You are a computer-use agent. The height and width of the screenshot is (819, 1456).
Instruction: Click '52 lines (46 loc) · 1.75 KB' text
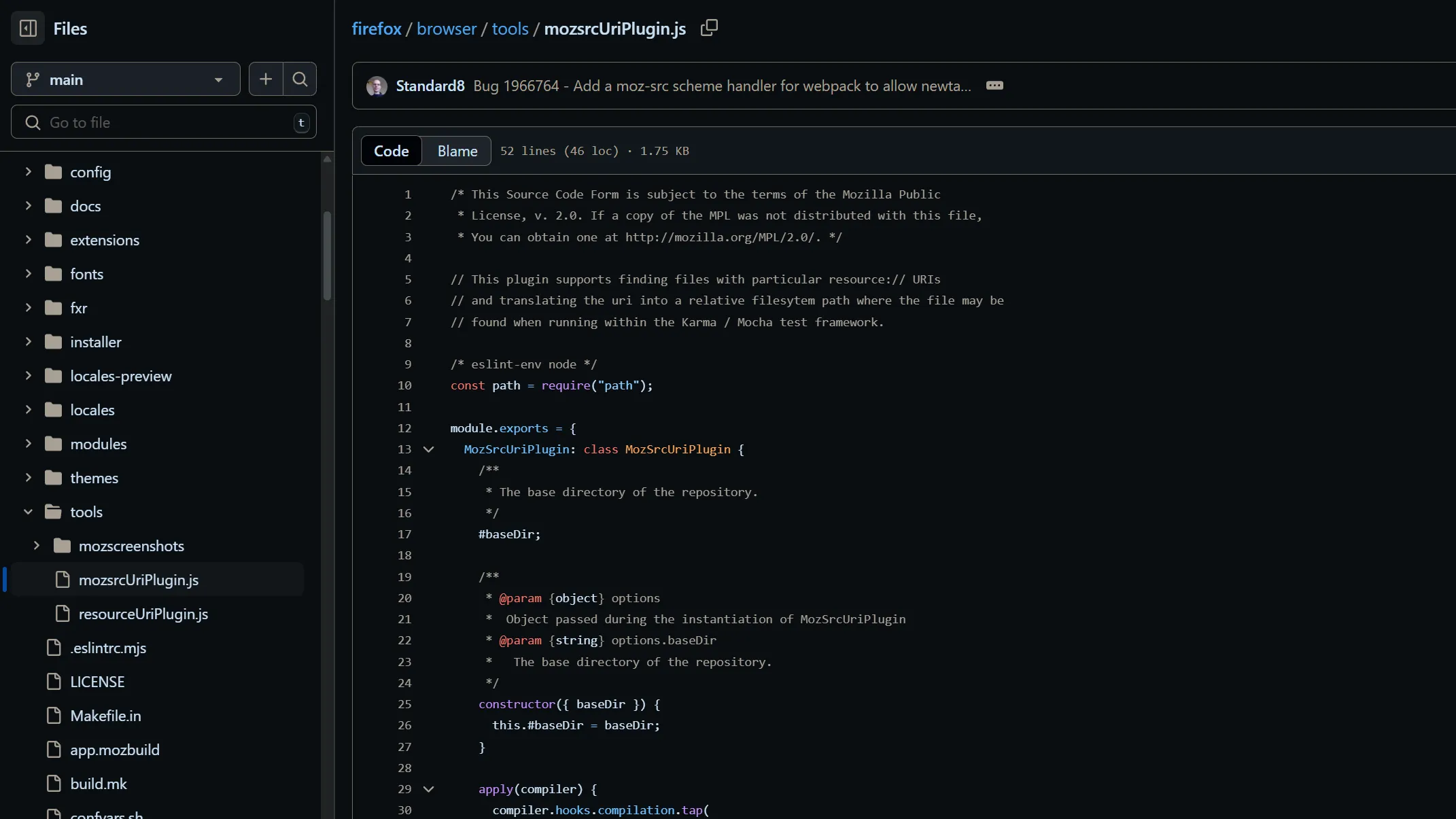coord(595,151)
